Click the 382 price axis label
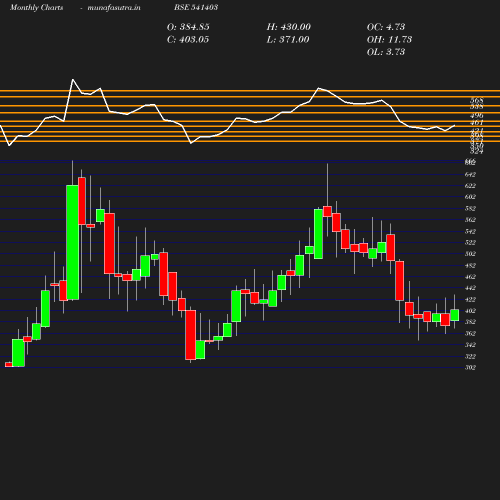Screen dimensions: 500x500 pos(470,322)
